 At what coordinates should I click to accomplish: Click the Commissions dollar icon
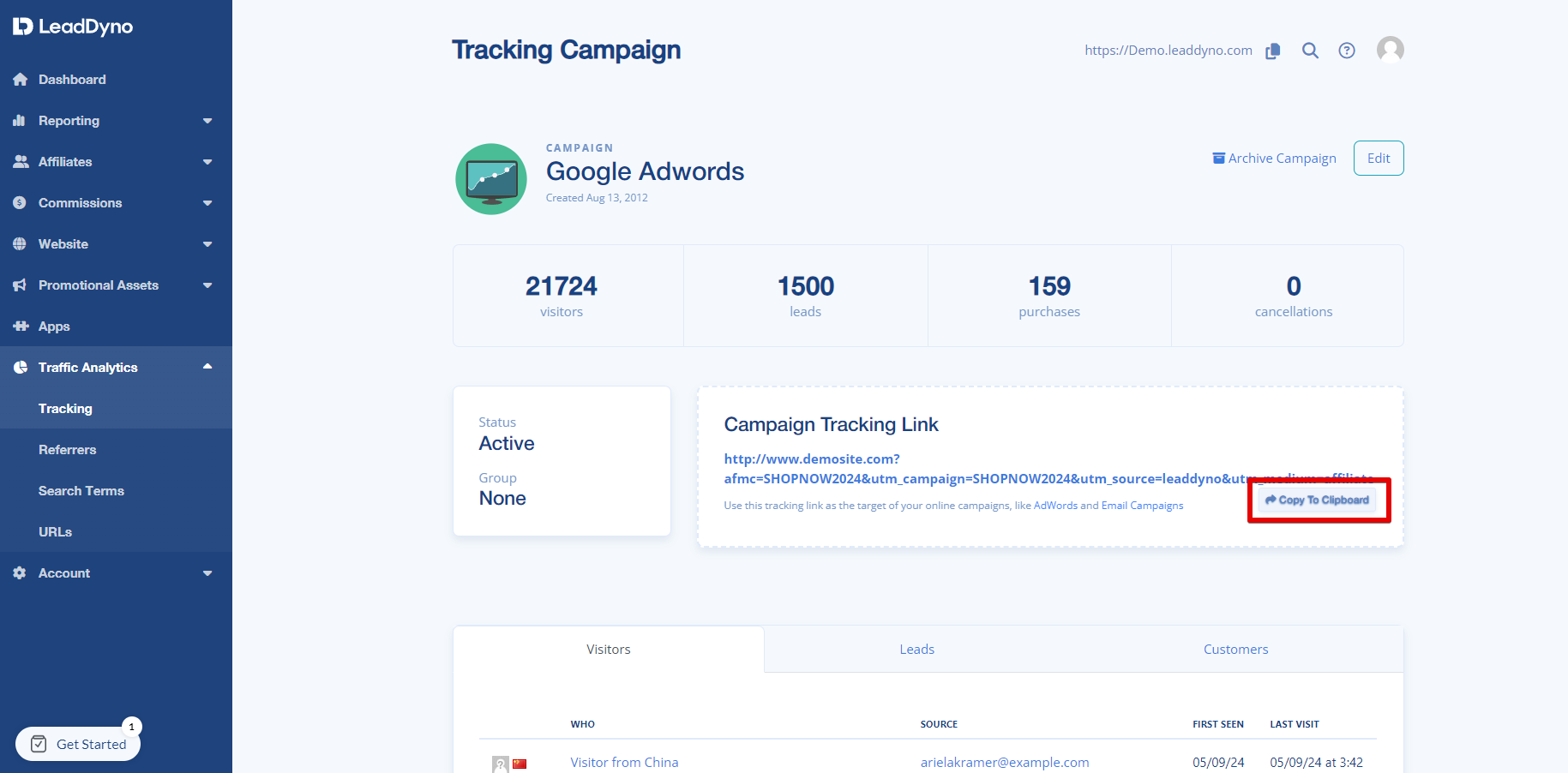[x=20, y=203]
